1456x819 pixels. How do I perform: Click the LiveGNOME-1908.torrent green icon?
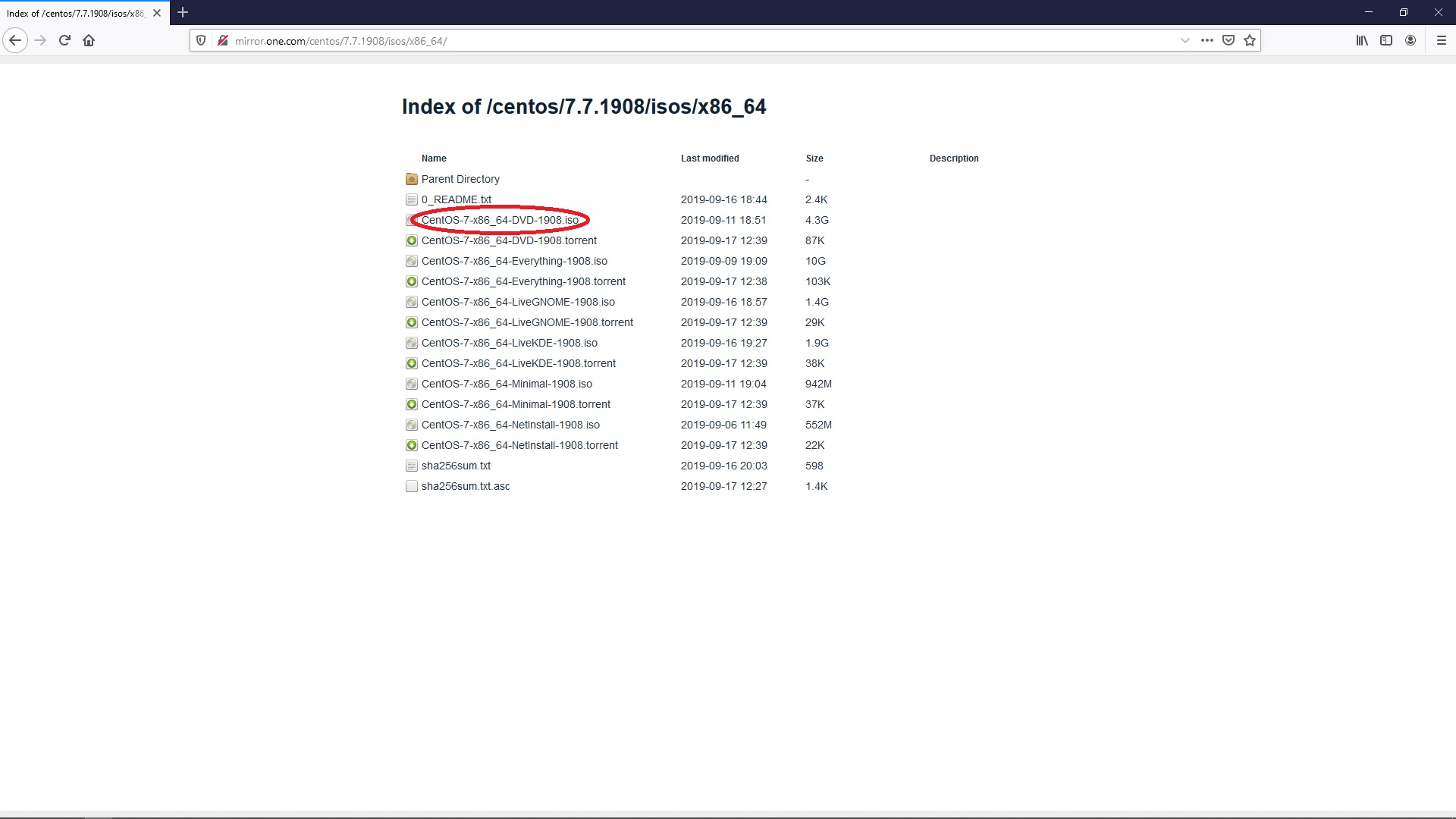[412, 322]
